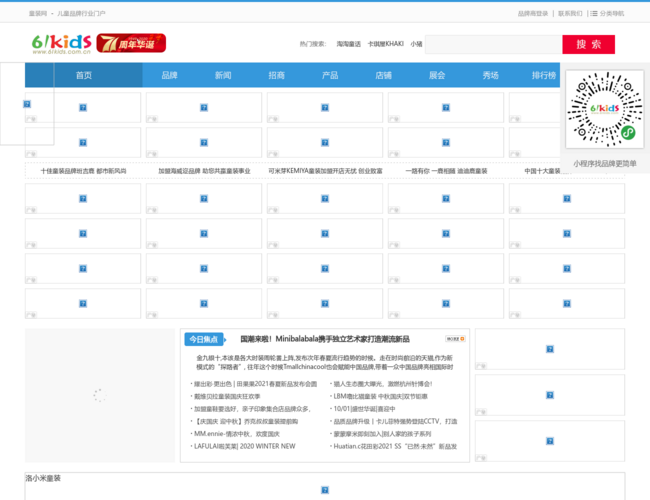Open 十佳童装品牌班吉鹿 都市新风尚 link
Image resolution: width=650 pixels, height=500 pixels.
[x=83, y=171]
